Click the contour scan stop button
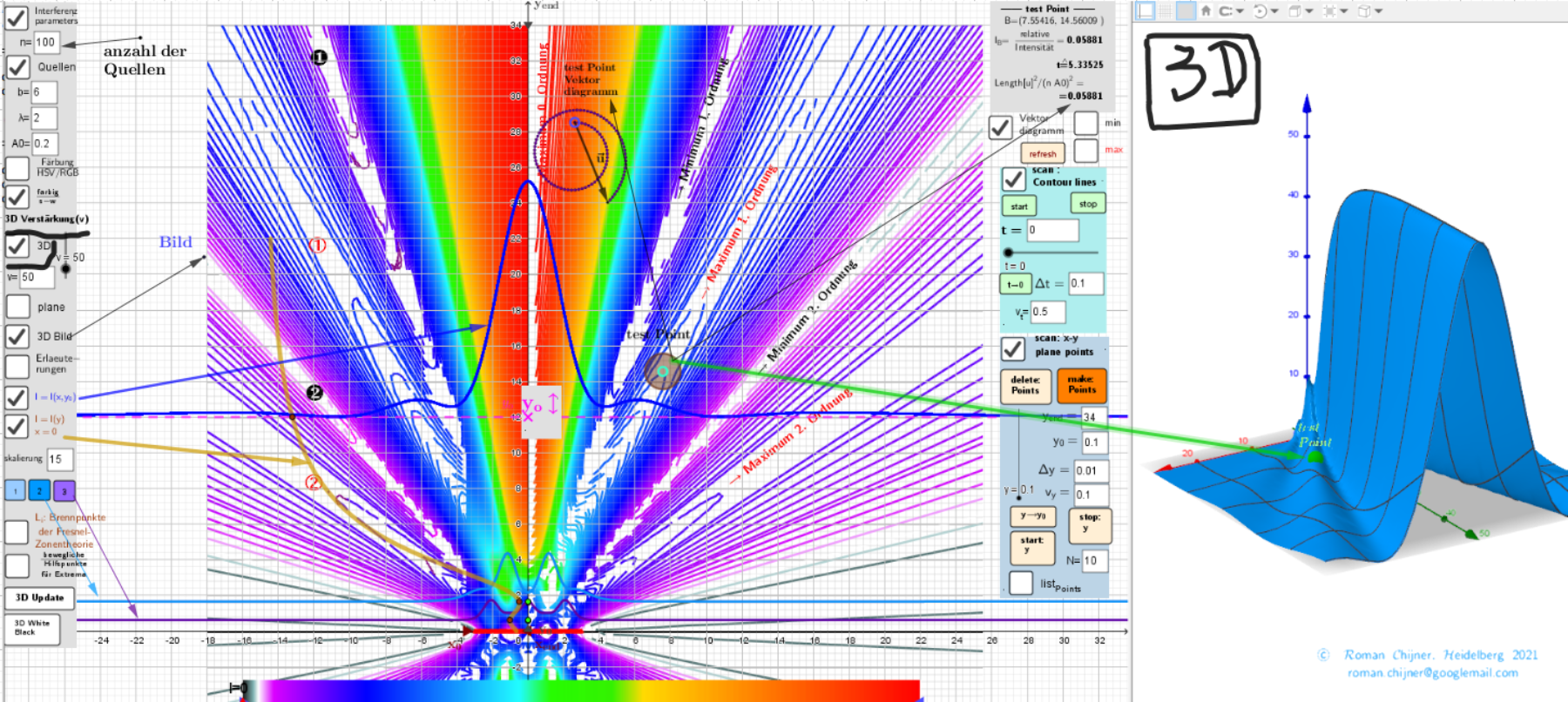The image size is (1568, 702). point(1088,204)
